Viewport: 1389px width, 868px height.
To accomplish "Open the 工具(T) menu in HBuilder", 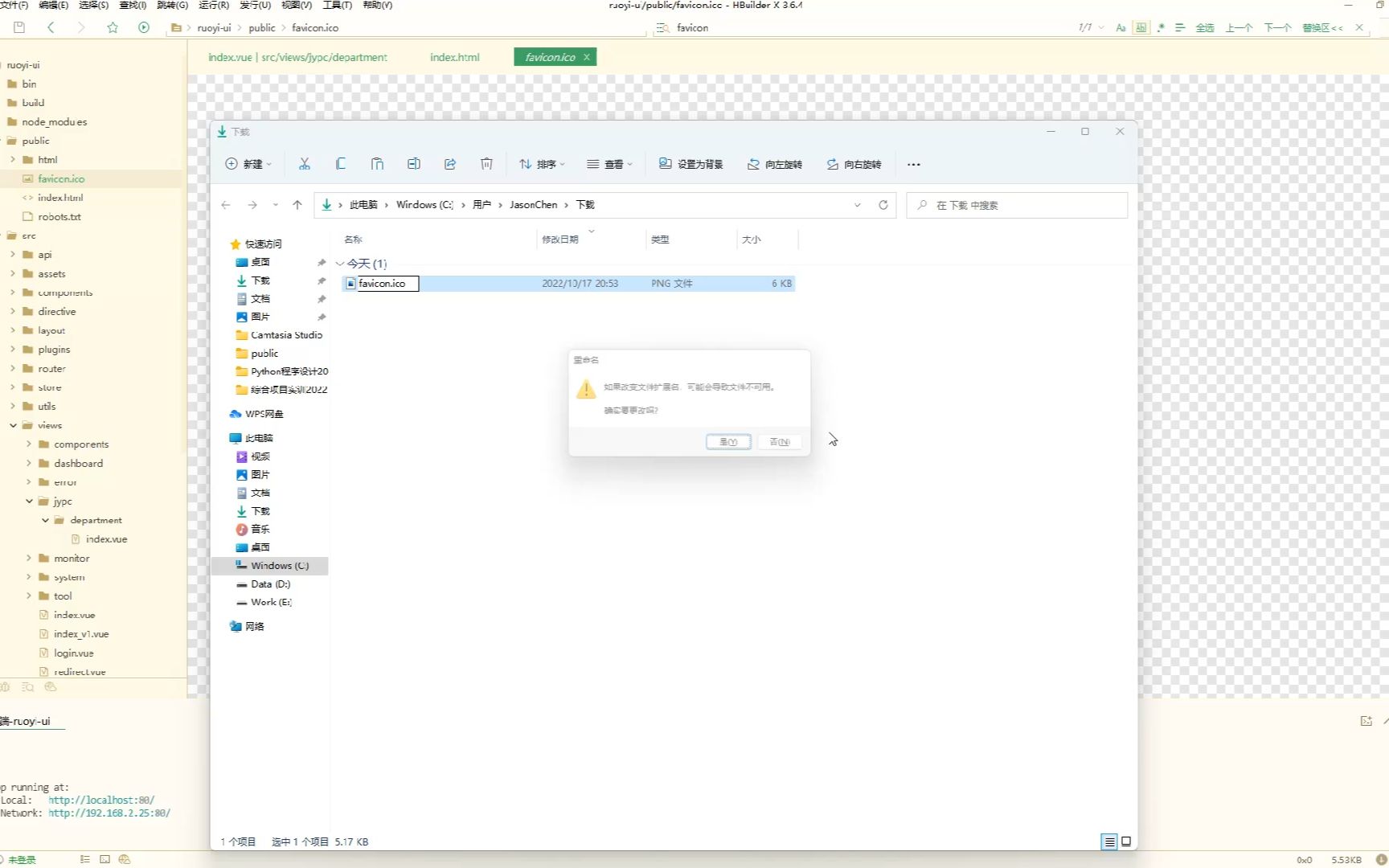I will click(337, 5).
